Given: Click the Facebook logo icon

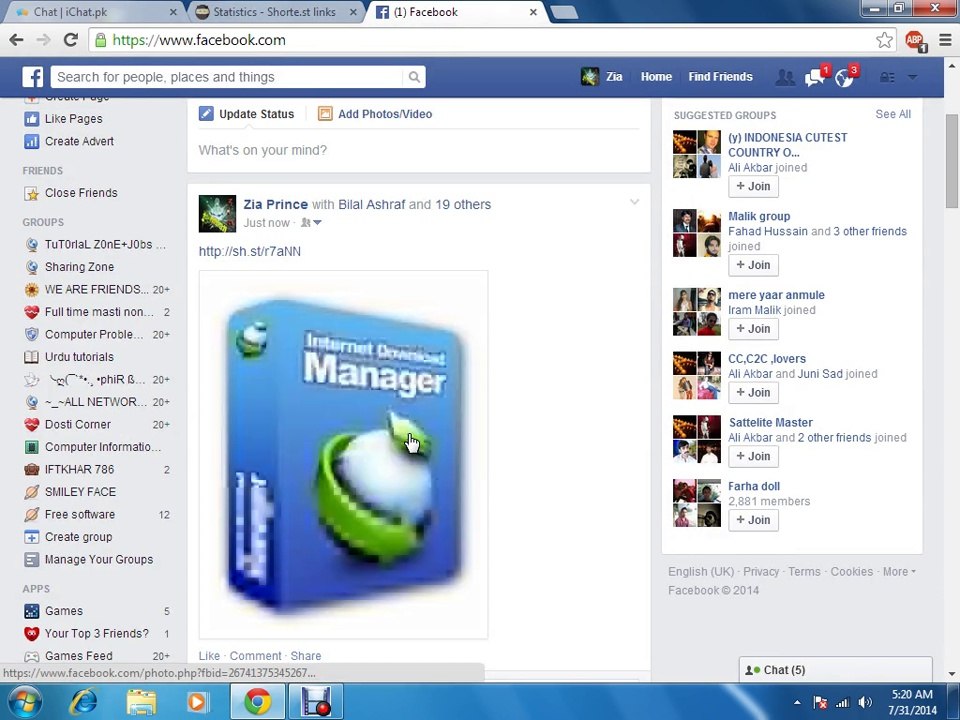Looking at the screenshot, I should (x=32, y=77).
